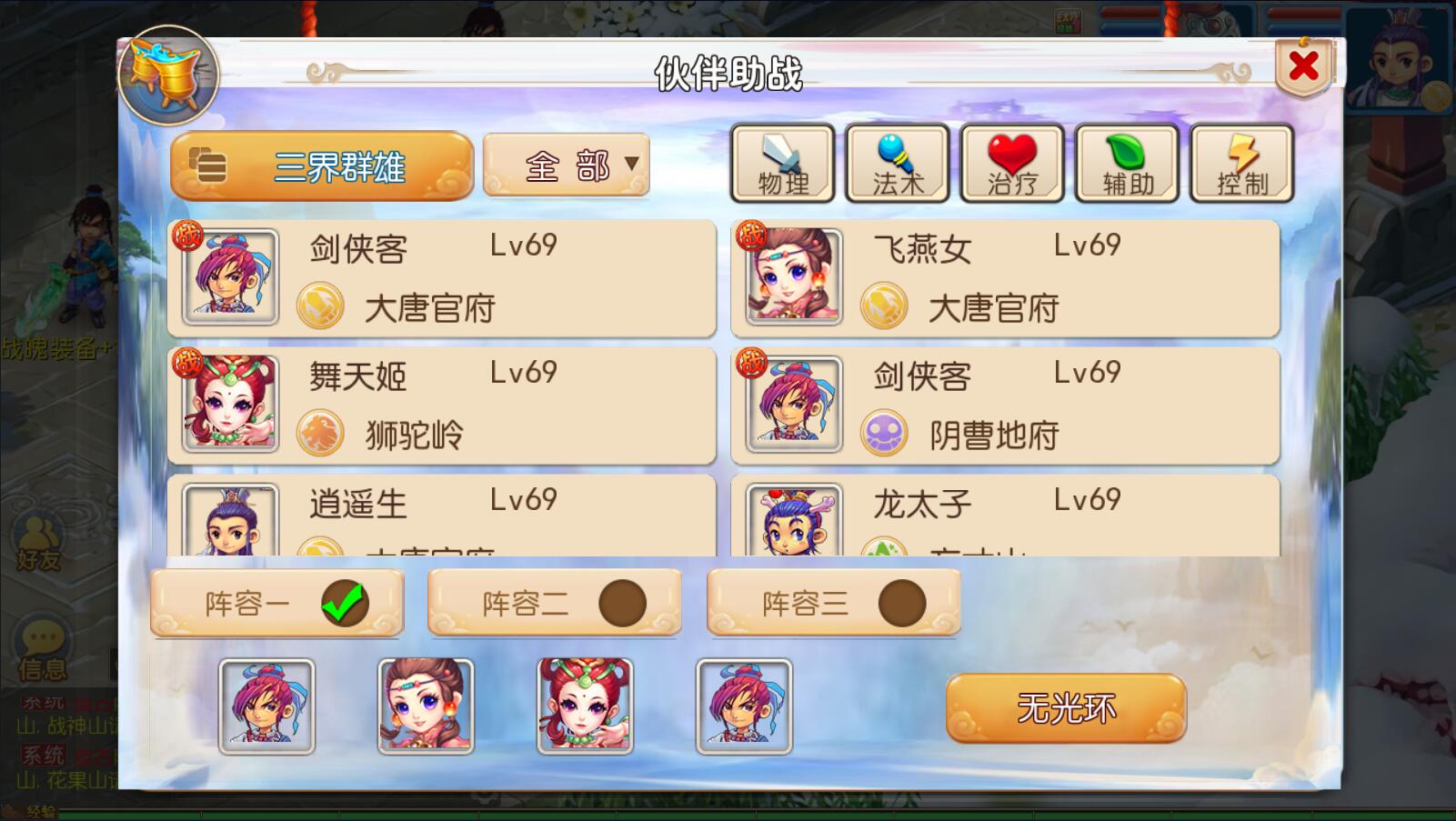Open the 好友 friends icon
The height and width of the screenshot is (821, 1456).
click(x=38, y=543)
